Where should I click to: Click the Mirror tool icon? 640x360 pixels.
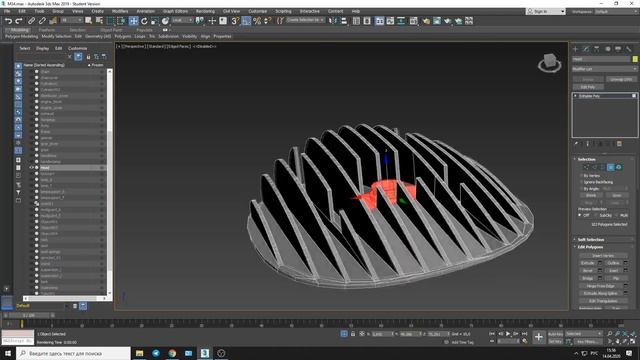tap(333, 21)
